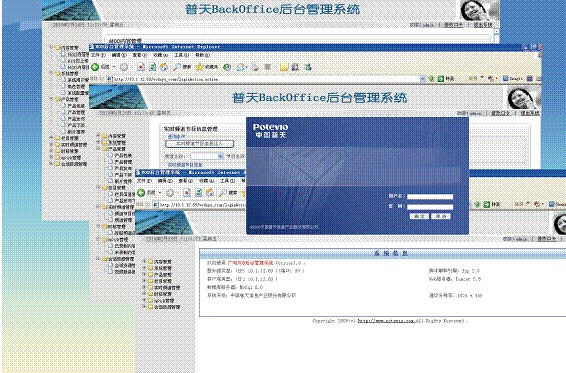The image size is (566, 373).
Task: Open History icon in middle Internet Explorer toolbar
Action: pyautogui.click(x=227, y=67)
